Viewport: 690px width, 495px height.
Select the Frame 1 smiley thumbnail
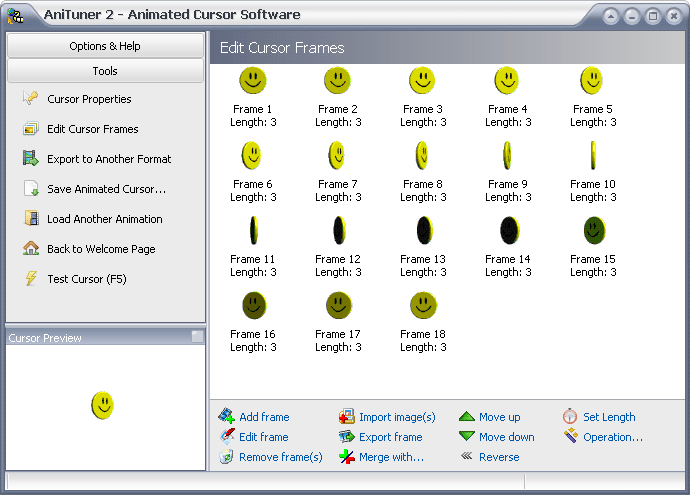tap(253, 81)
